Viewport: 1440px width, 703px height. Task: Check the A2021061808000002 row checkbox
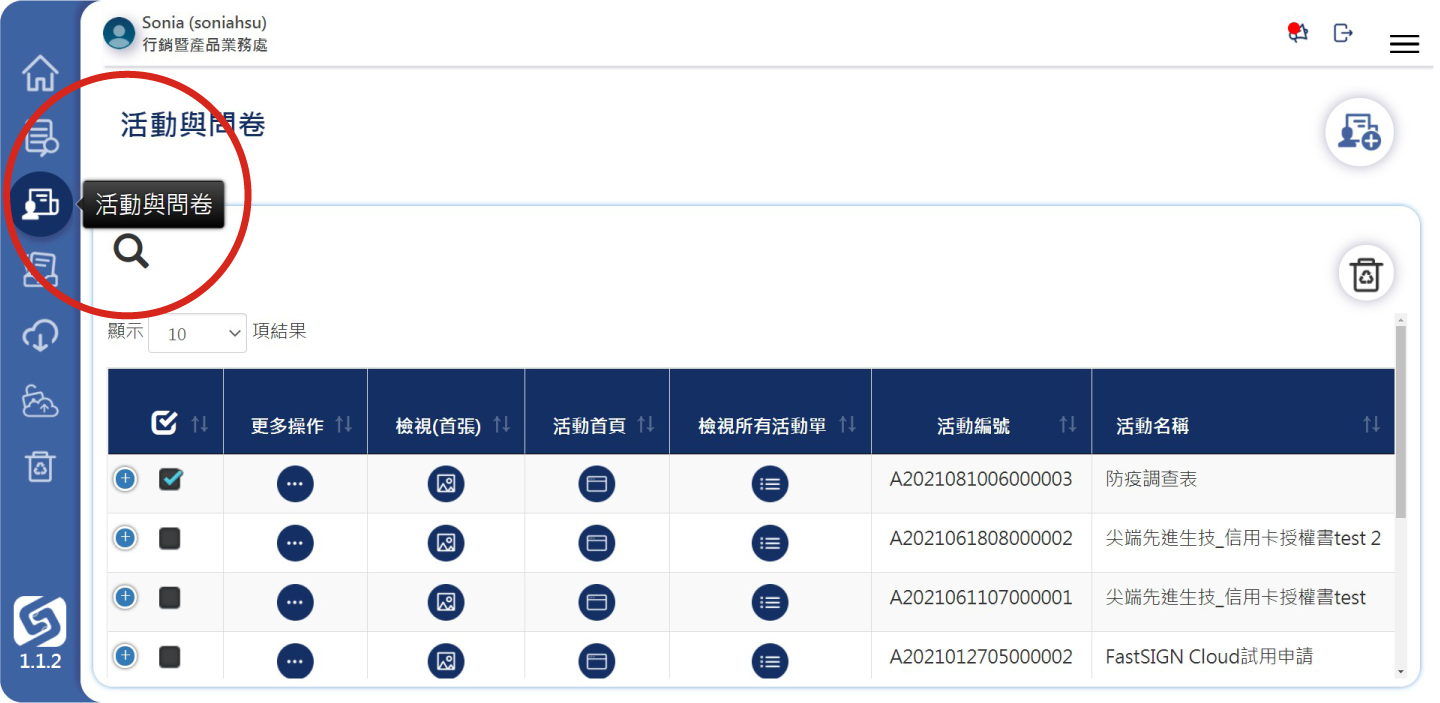click(x=170, y=539)
